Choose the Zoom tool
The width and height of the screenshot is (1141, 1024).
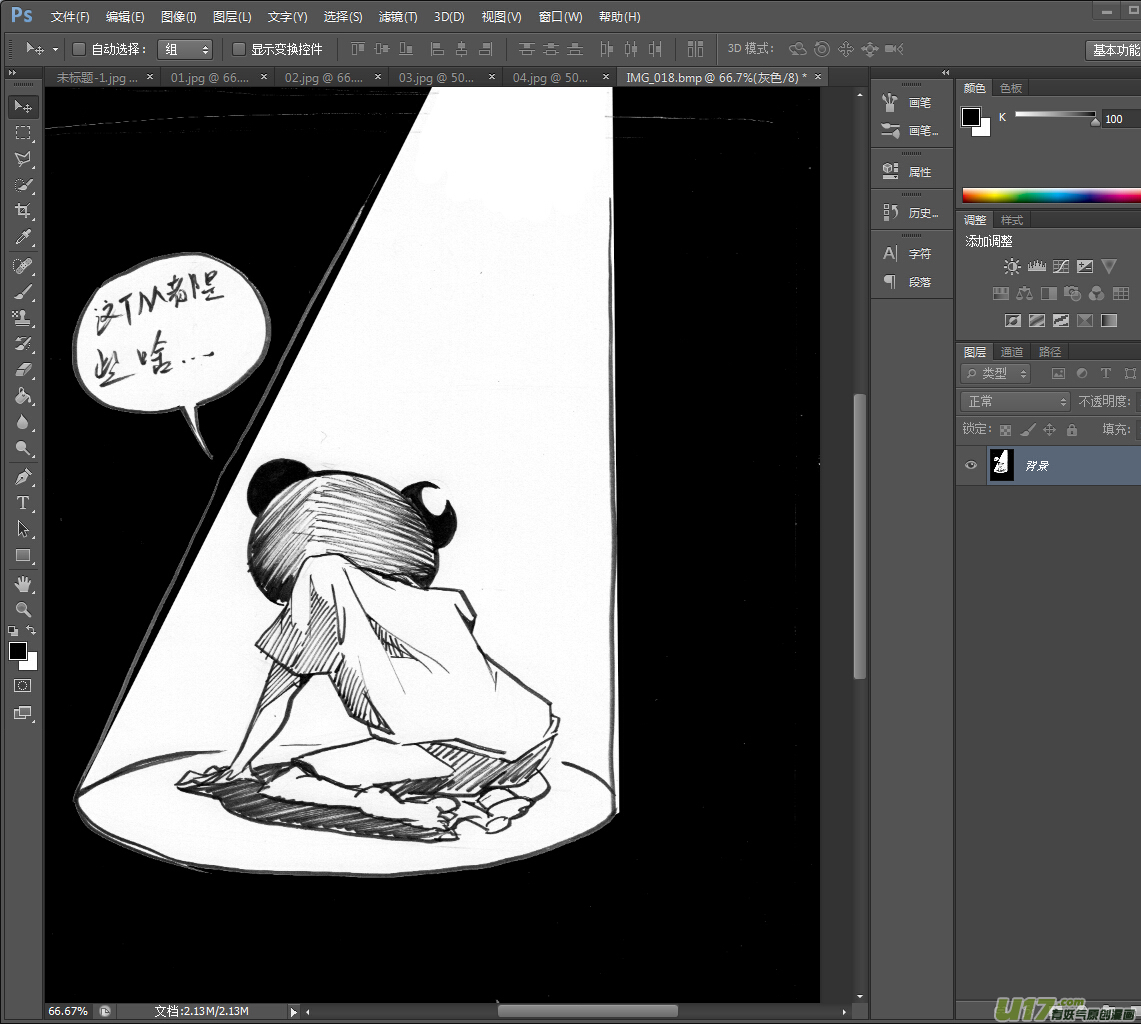point(22,609)
